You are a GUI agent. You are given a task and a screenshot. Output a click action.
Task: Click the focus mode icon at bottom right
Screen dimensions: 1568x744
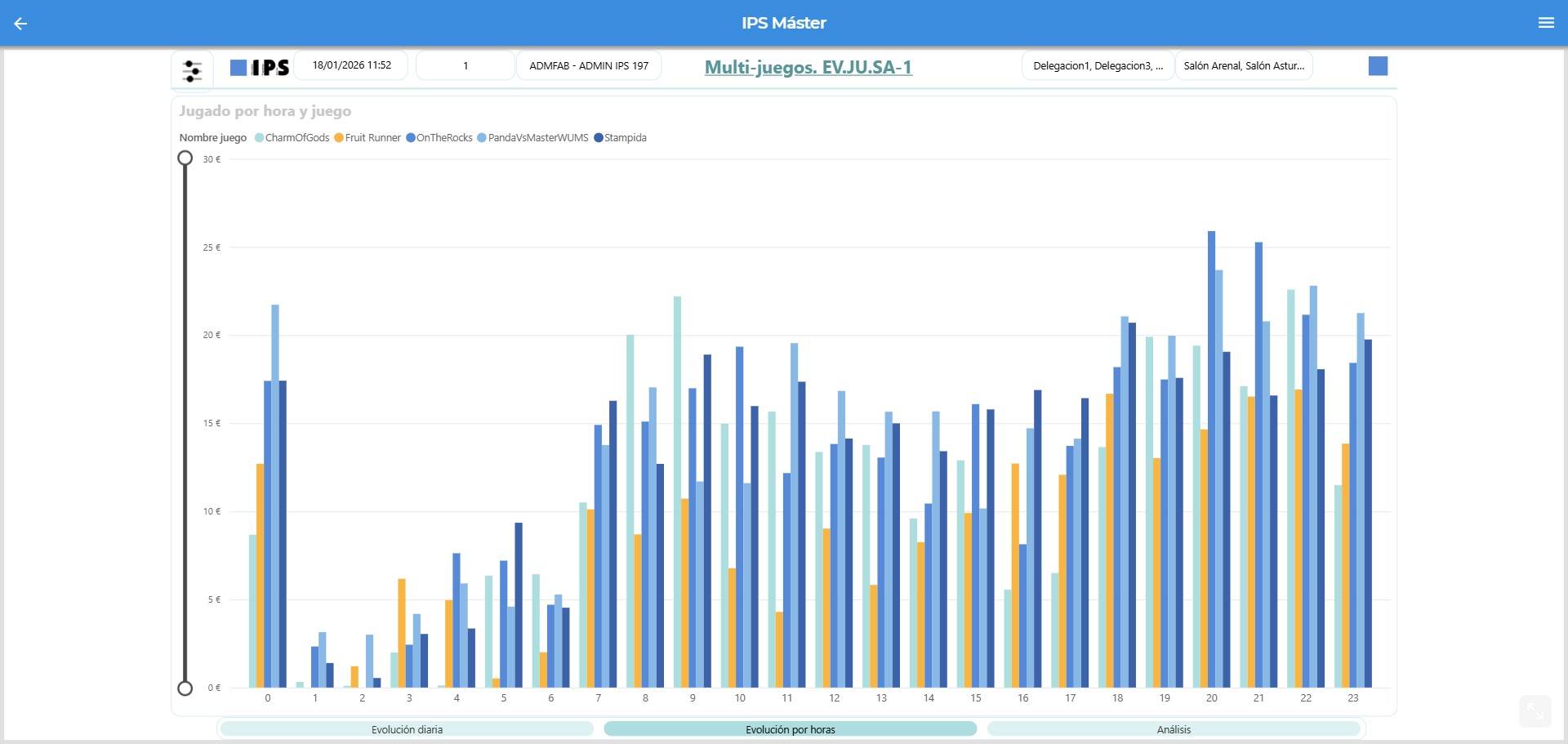pyautogui.click(x=1535, y=711)
